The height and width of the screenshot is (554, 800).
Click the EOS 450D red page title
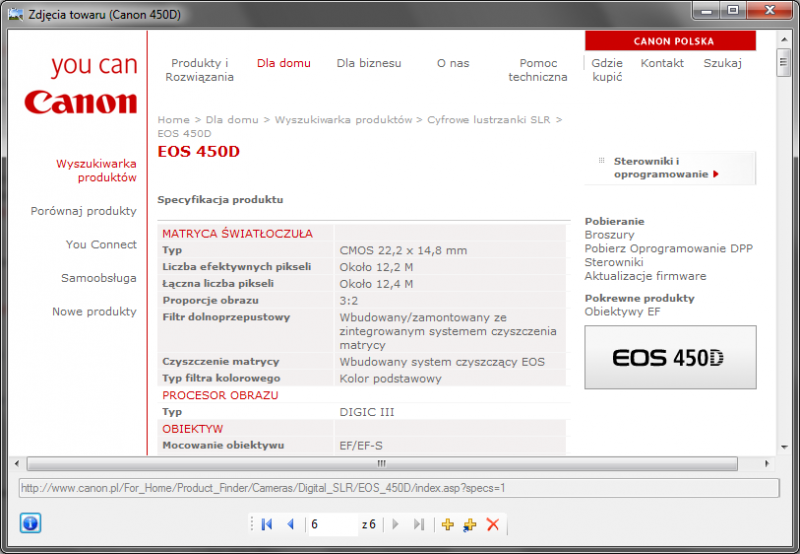point(198,152)
